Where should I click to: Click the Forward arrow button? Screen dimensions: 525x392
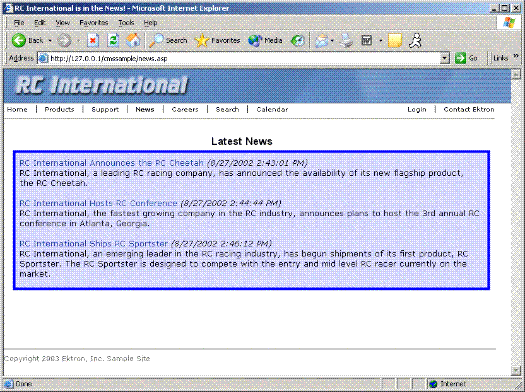coord(64,41)
